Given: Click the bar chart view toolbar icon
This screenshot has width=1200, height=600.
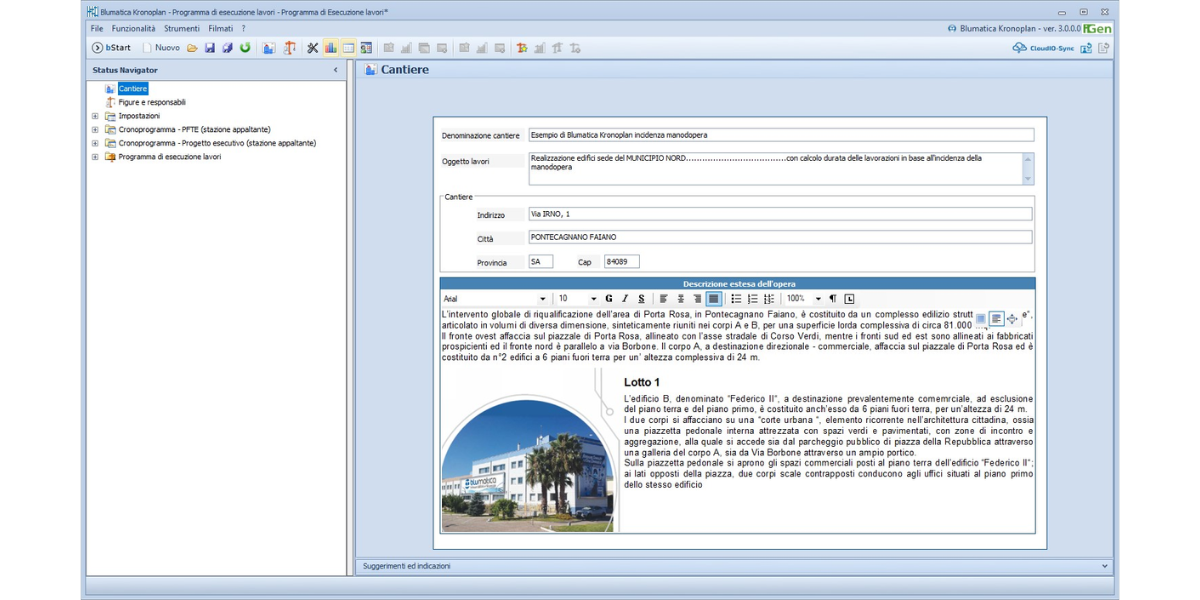Looking at the screenshot, I should point(330,48).
